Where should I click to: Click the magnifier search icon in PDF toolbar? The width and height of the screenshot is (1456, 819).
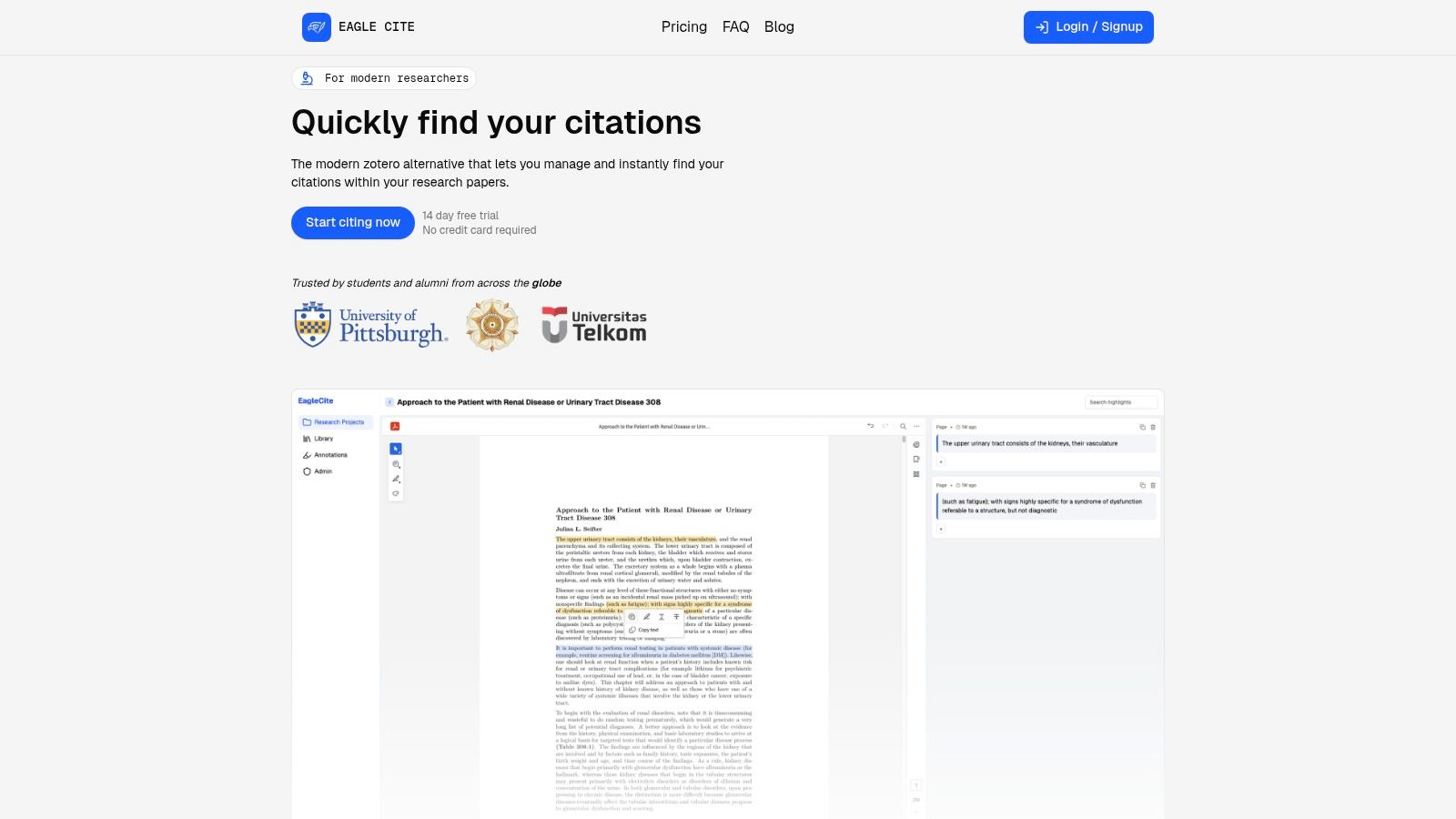pyautogui.click(x=903, y=426)
